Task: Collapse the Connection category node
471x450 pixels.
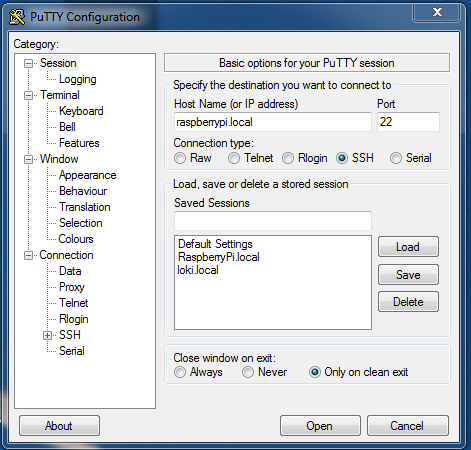Action: pyautogui.click(x=29, y=255)
